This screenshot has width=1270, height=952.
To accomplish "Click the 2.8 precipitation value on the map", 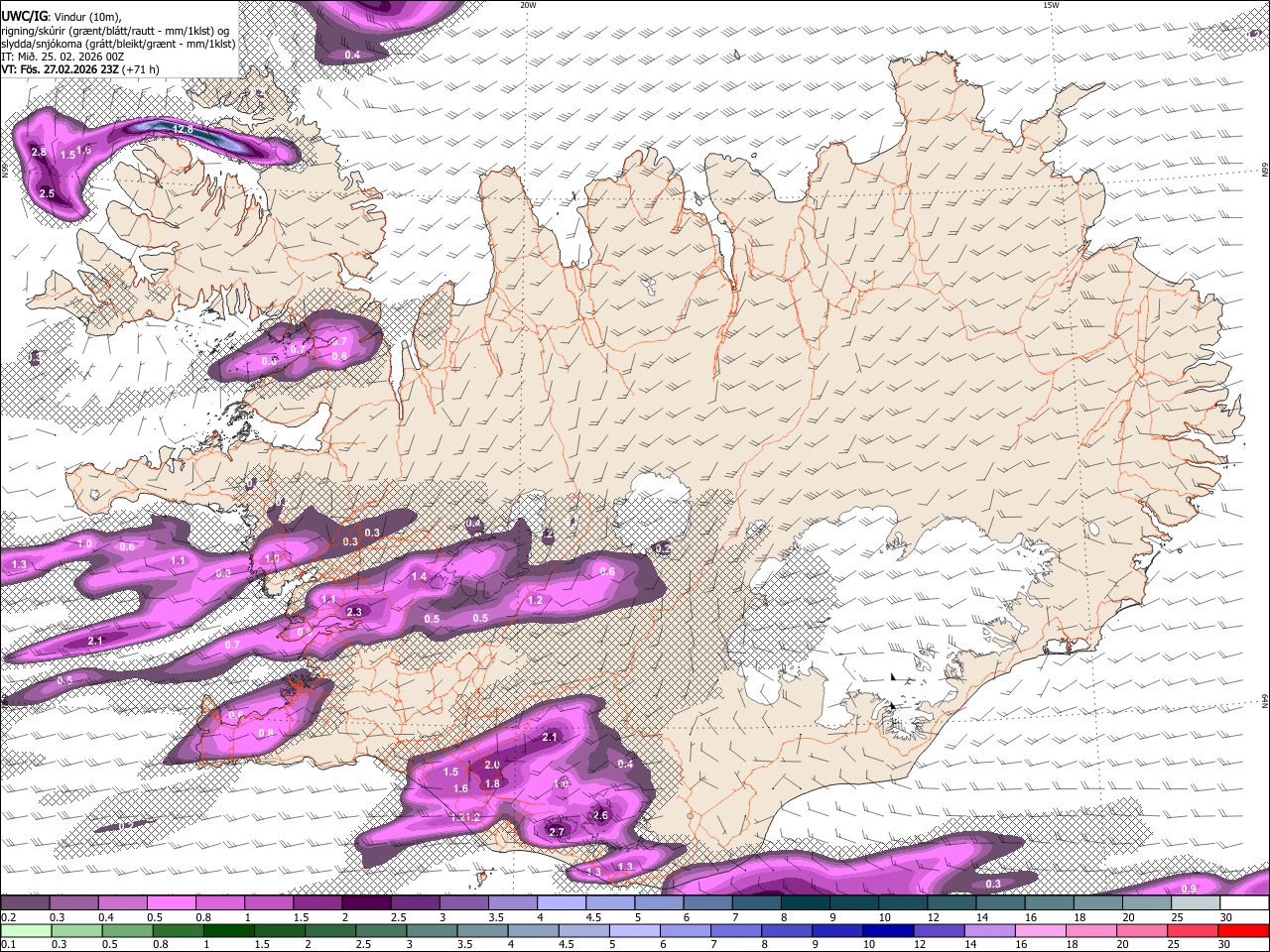I will (39, 153).
